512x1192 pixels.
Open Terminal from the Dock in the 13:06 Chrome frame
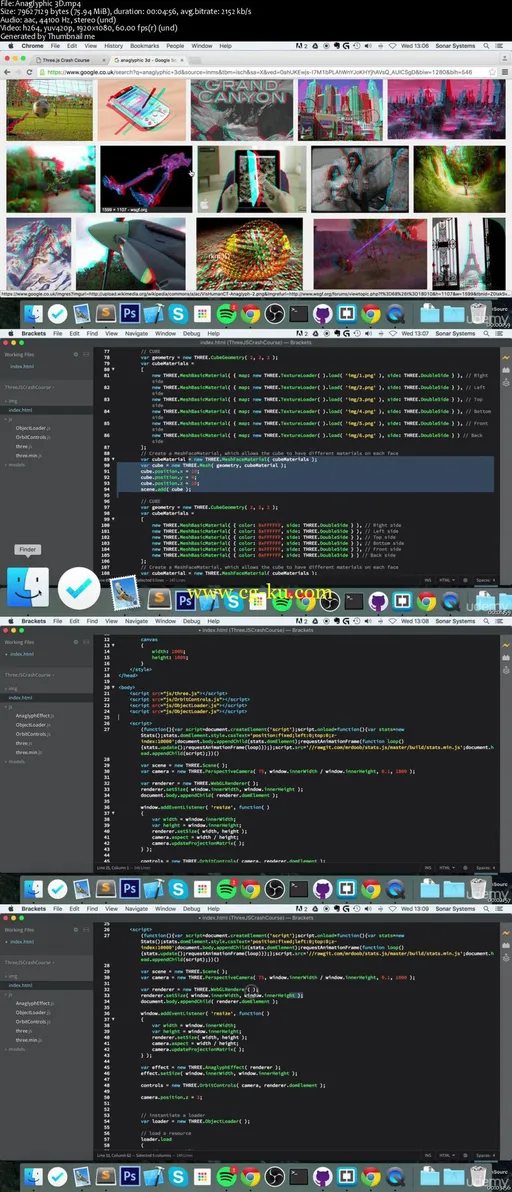[299, 313]
